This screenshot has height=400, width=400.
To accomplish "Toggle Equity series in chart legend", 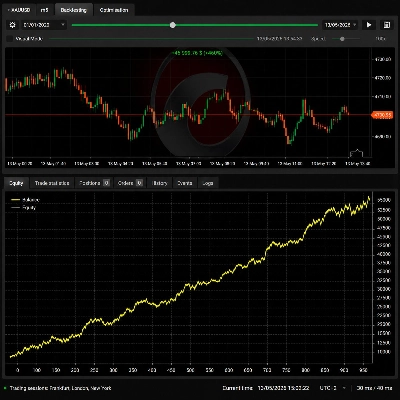I will point(24,207).
